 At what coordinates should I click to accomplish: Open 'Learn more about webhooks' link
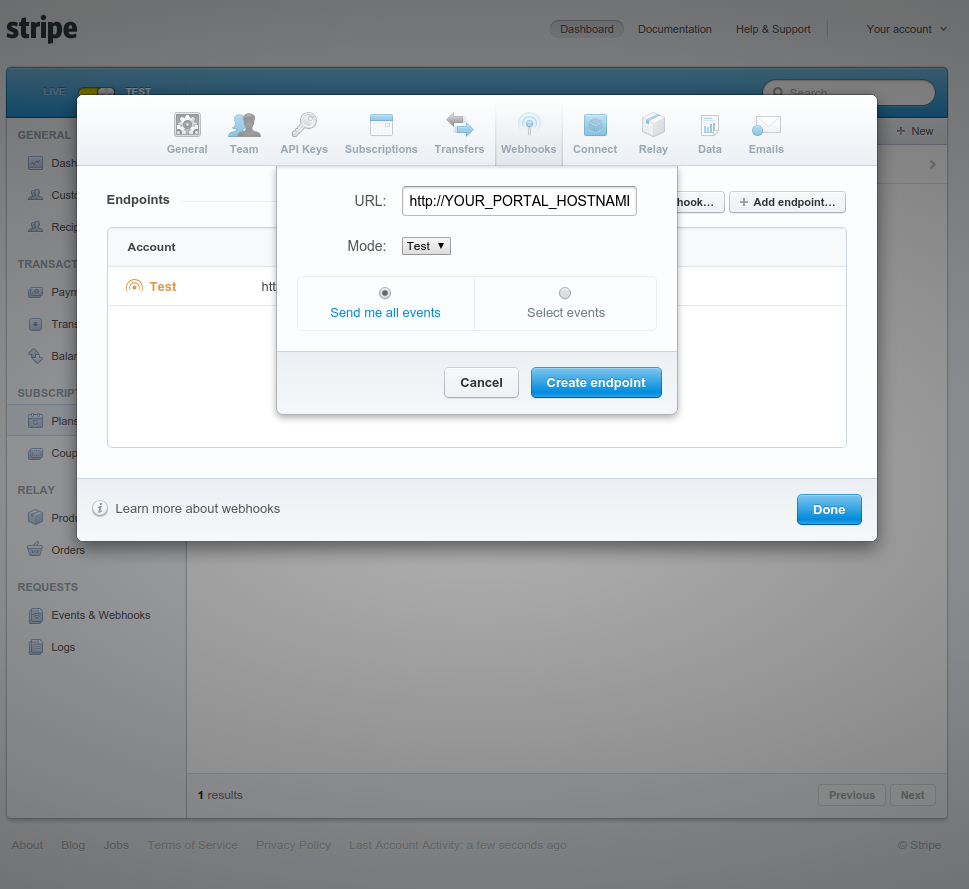[x=197, y=509]
